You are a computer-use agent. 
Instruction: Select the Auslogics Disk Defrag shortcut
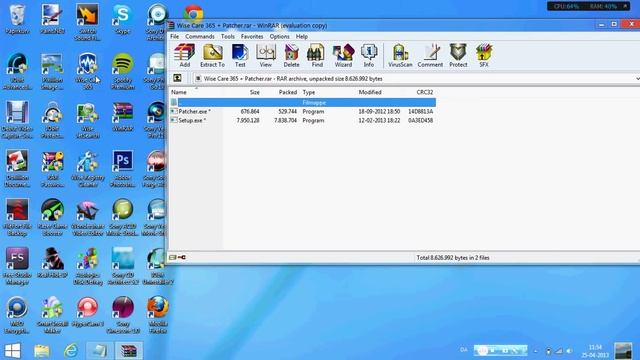point(87,266)
